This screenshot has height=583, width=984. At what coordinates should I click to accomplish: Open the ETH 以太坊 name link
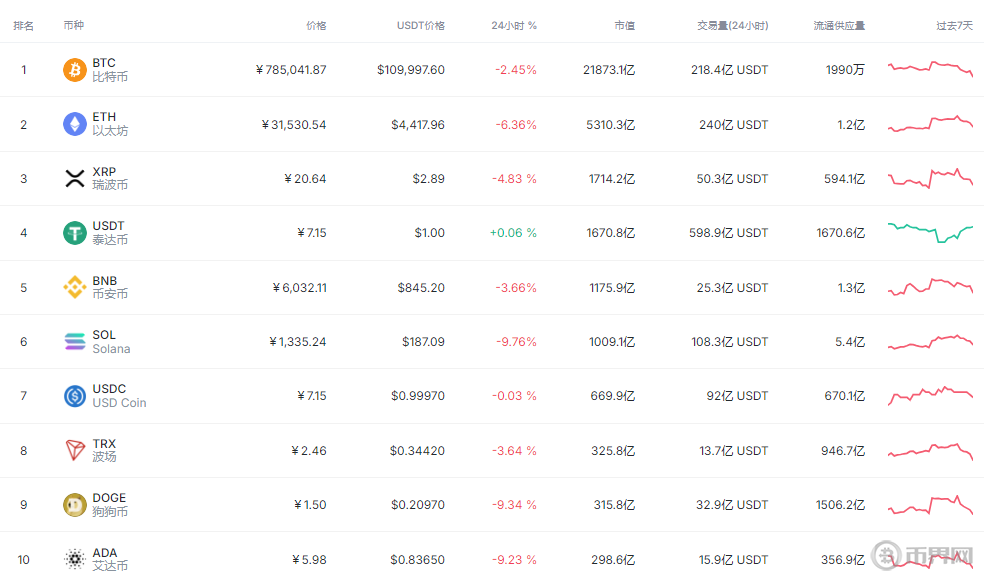[109, 124]
